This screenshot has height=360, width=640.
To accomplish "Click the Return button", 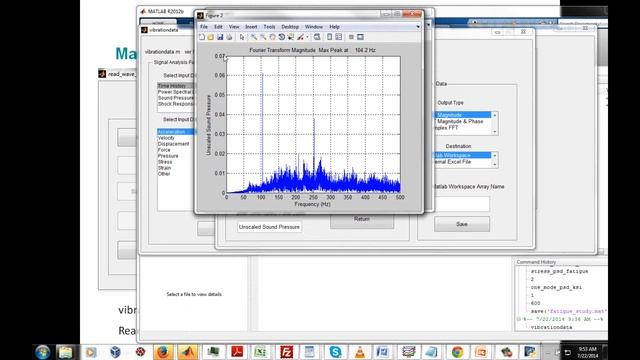I will point(362,220).
